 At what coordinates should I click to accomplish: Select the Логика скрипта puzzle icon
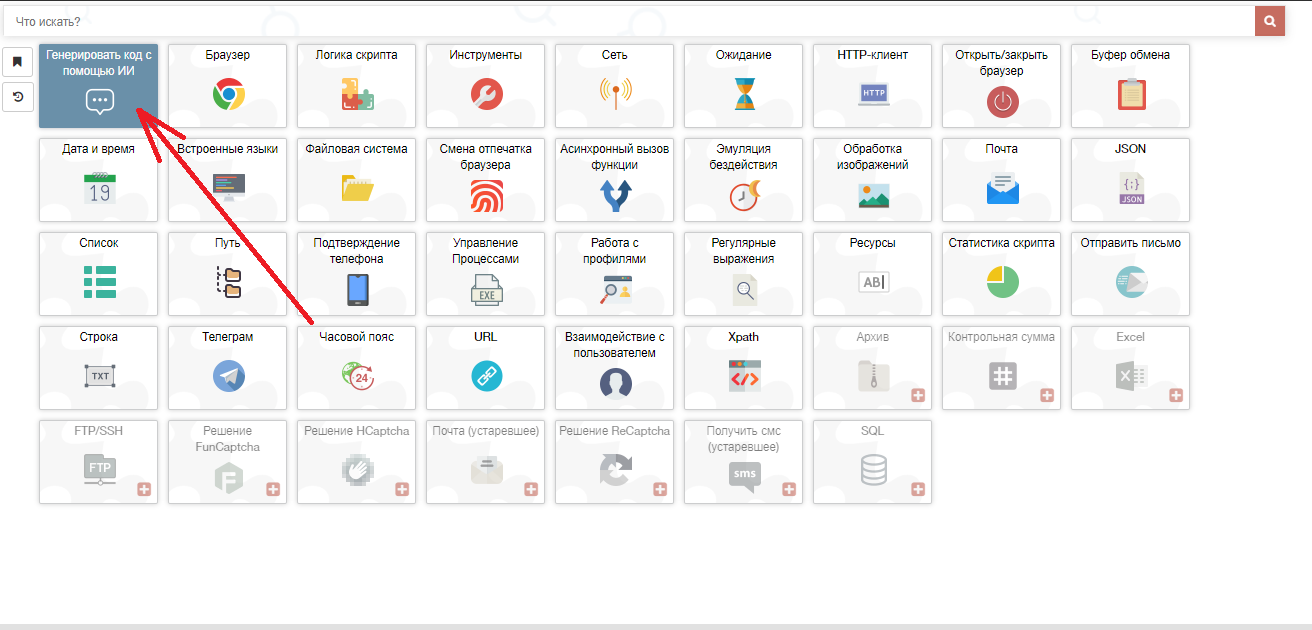tap(357, 94)
